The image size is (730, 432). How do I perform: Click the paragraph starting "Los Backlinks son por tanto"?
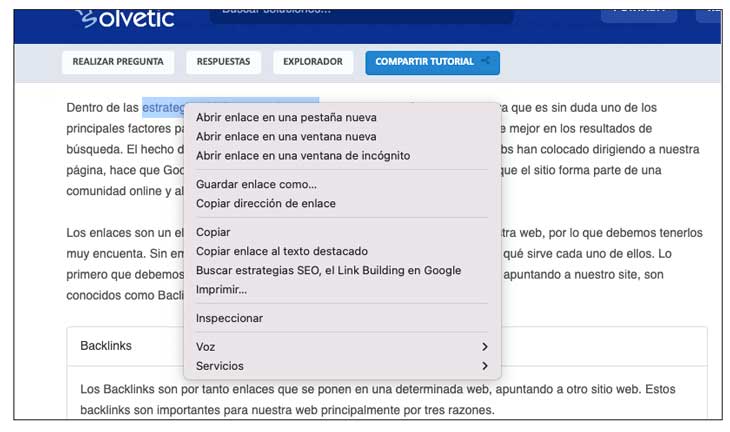pos(378,399)
